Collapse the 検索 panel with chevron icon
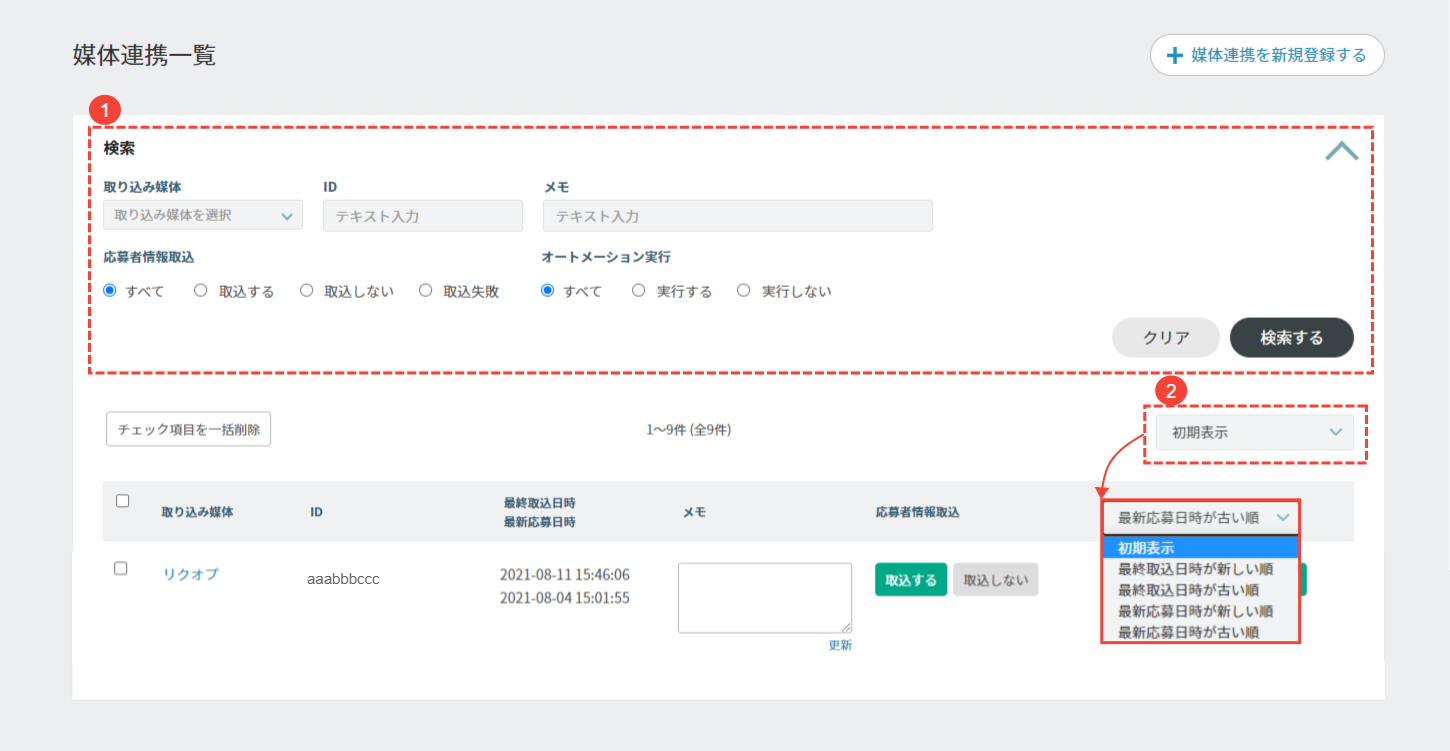Viewport: 1450px width, 751px height. (x=1341, y=151)
